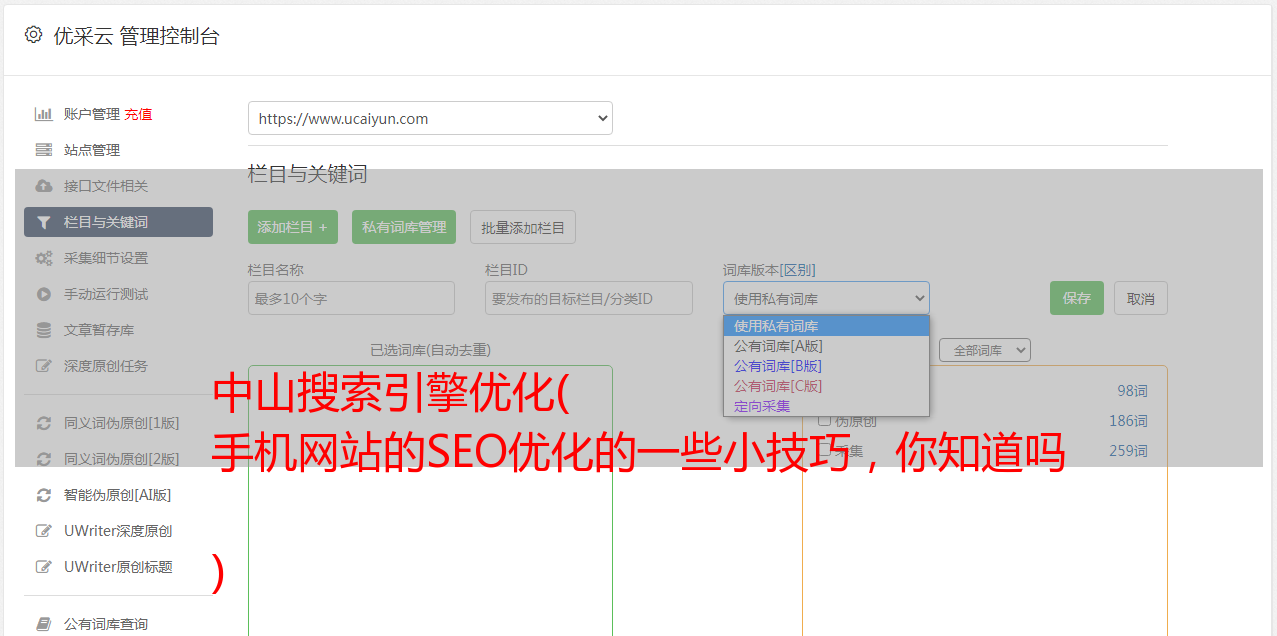The image size is (1277, 636).
Task: Open the 全部词库 filter dropdown
Action: [985, 350]
